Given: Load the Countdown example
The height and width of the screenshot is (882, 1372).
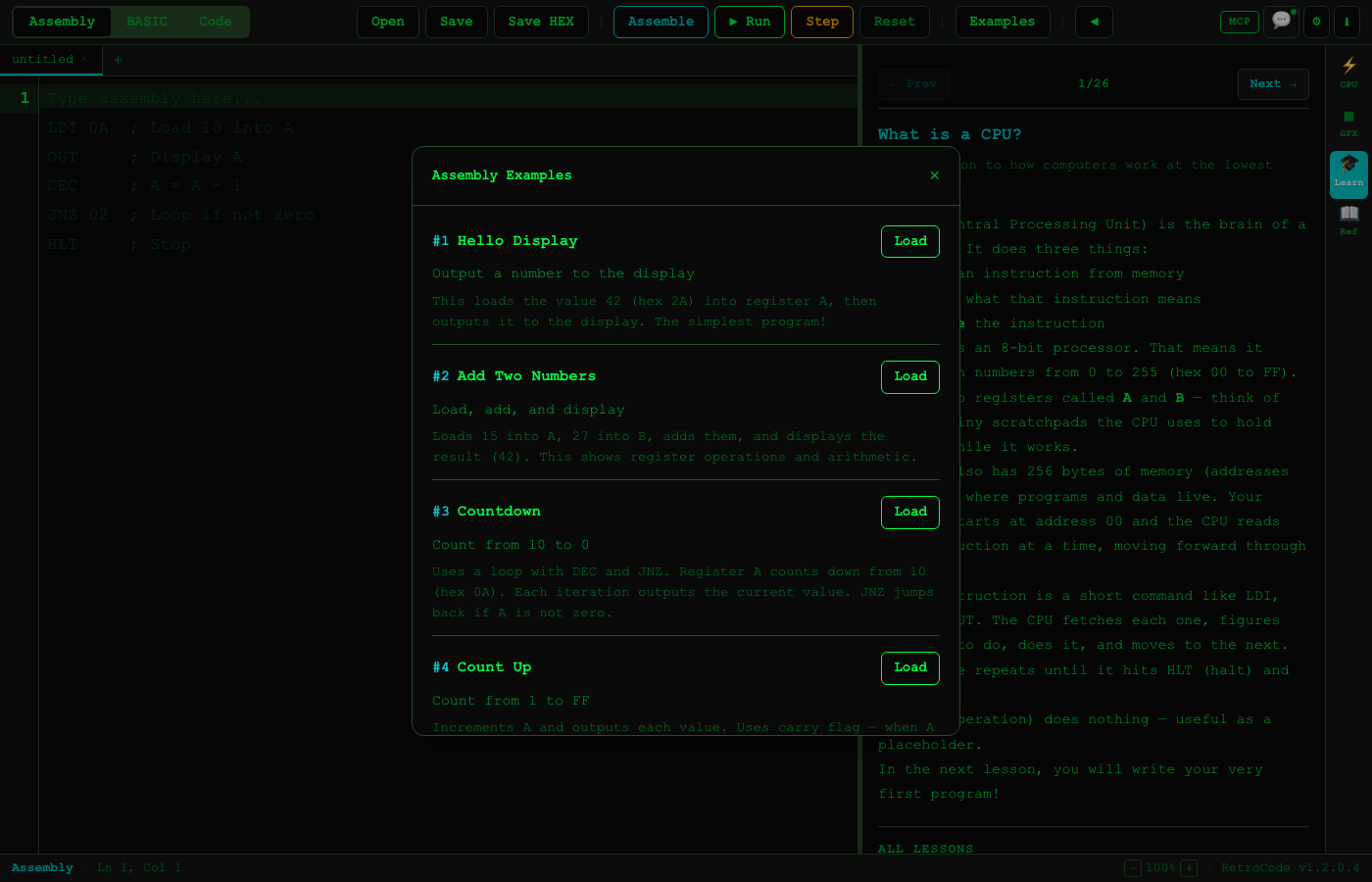Looking at the screenshot, I should coord(909,512).
